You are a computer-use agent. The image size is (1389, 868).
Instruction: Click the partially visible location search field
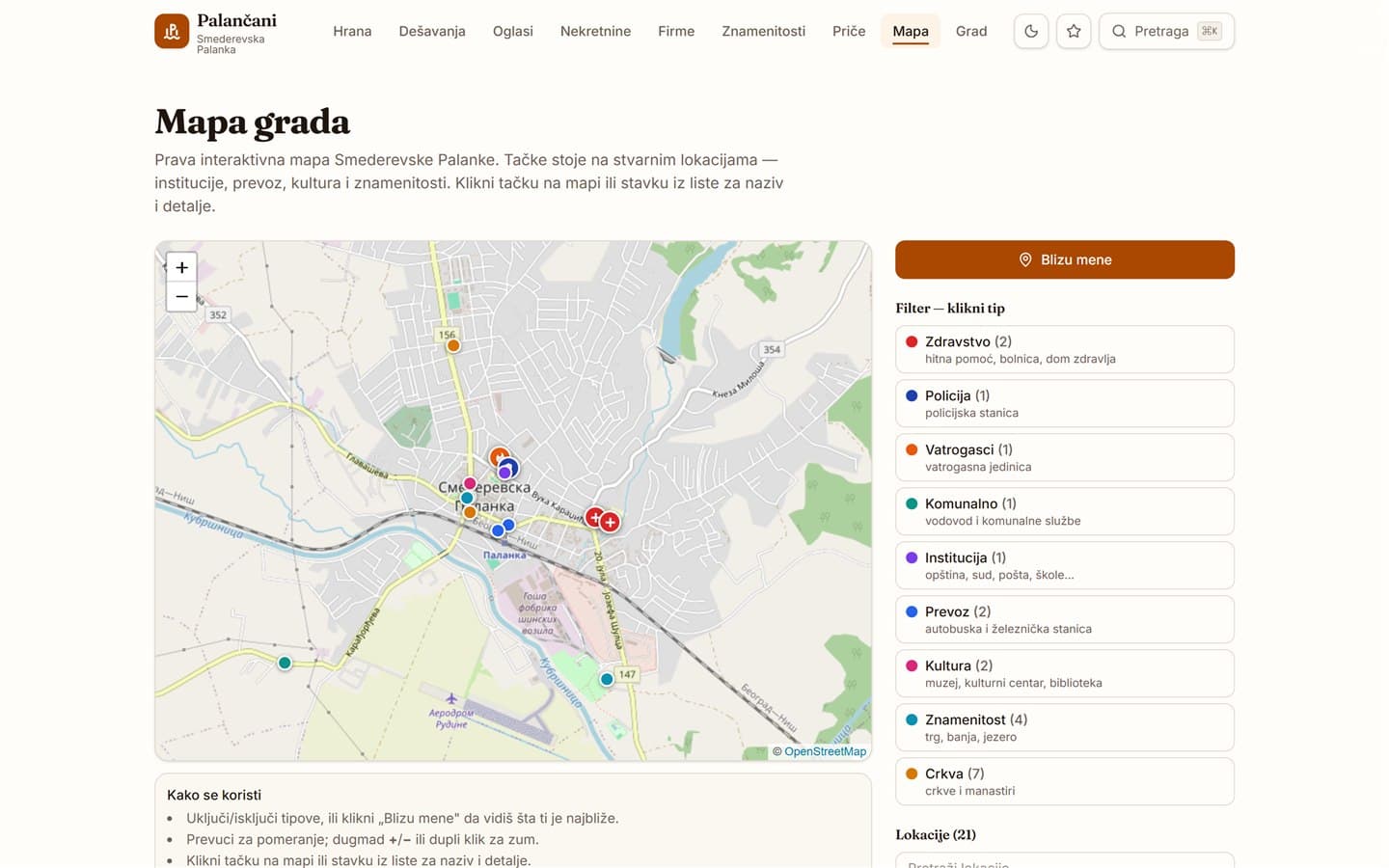(1065, 860)
